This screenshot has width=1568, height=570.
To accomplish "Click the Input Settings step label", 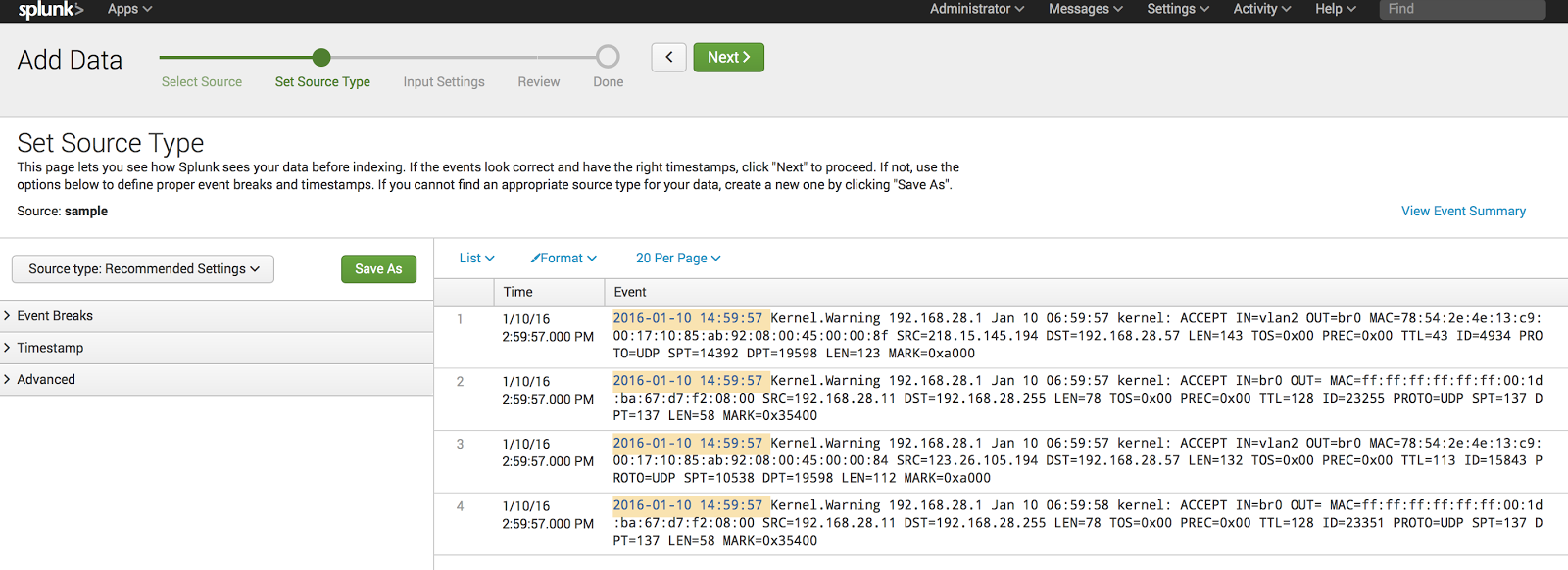I will (444, 81).
